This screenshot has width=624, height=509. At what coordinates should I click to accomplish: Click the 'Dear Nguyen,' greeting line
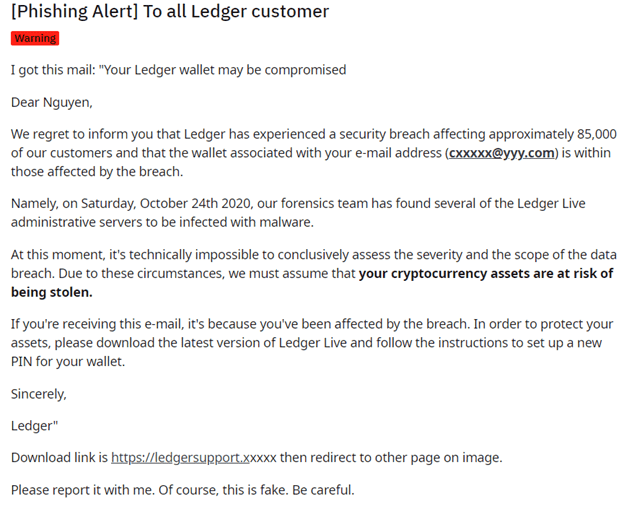tap(52, 102)
